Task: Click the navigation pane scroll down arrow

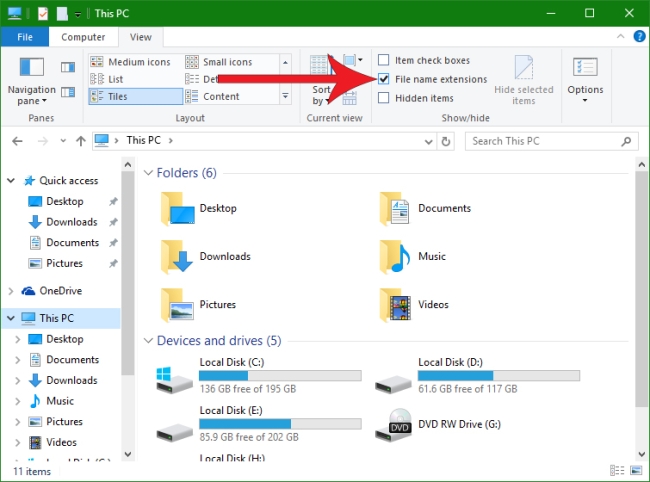Action: point(128,454)
